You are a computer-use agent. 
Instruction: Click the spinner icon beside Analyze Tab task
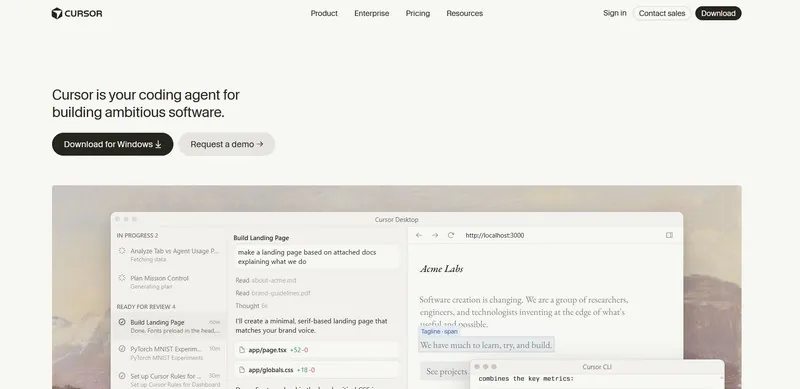point(122,251)
